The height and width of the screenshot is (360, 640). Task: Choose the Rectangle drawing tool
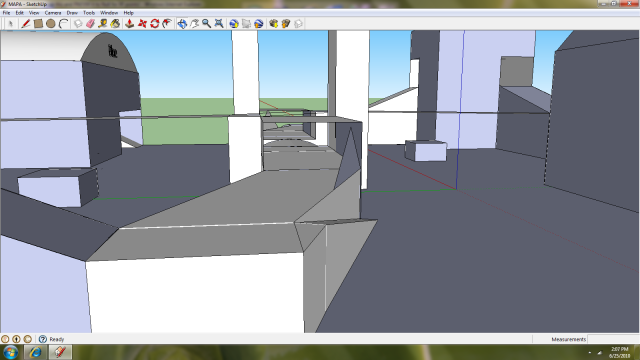(38, 24)
